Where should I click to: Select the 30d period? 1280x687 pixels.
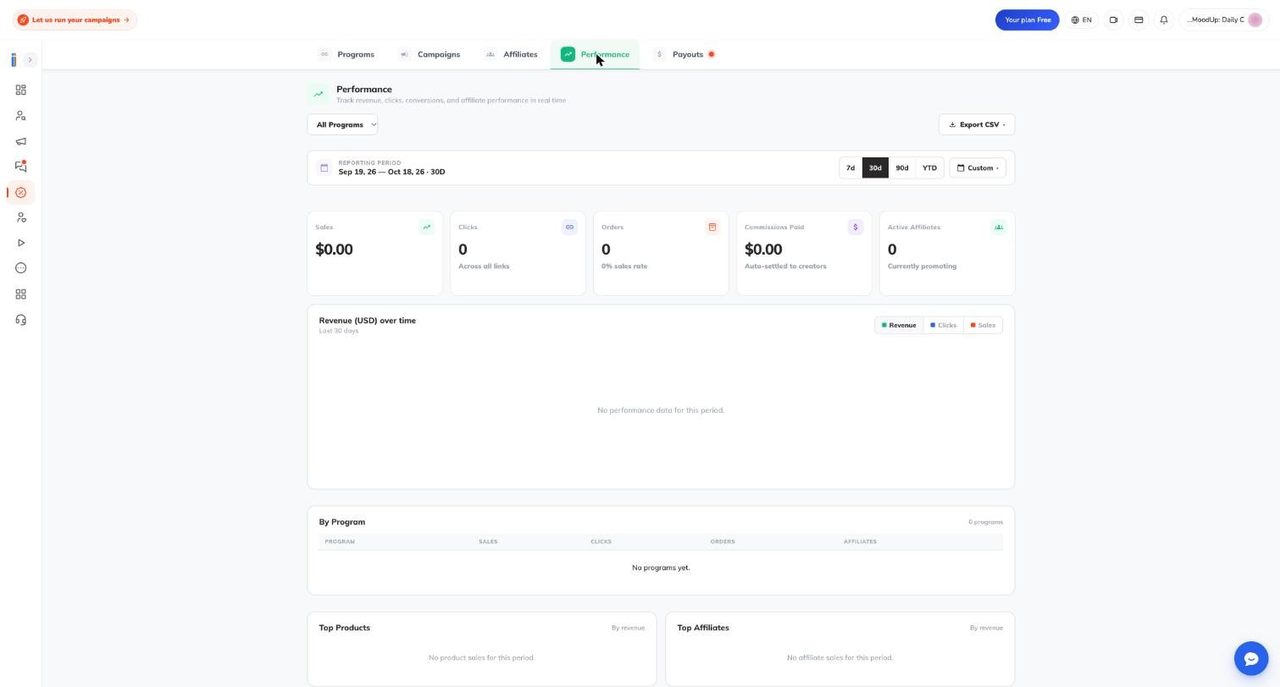[x=875, y=168]
